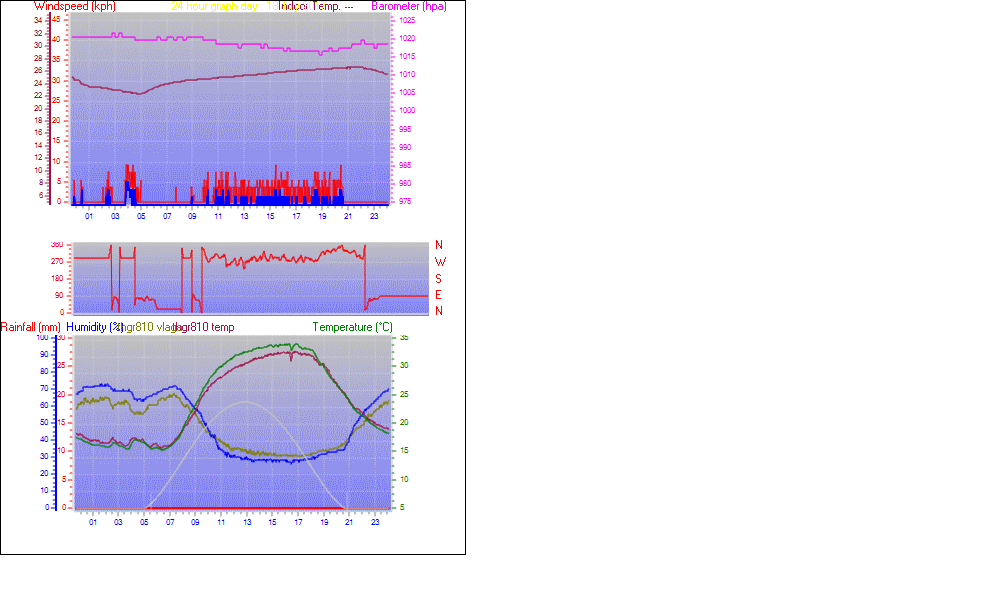The image size is (1008, 615).
Task: Click the 270 value on wind direction axis
Action: [x=57, y=262]
